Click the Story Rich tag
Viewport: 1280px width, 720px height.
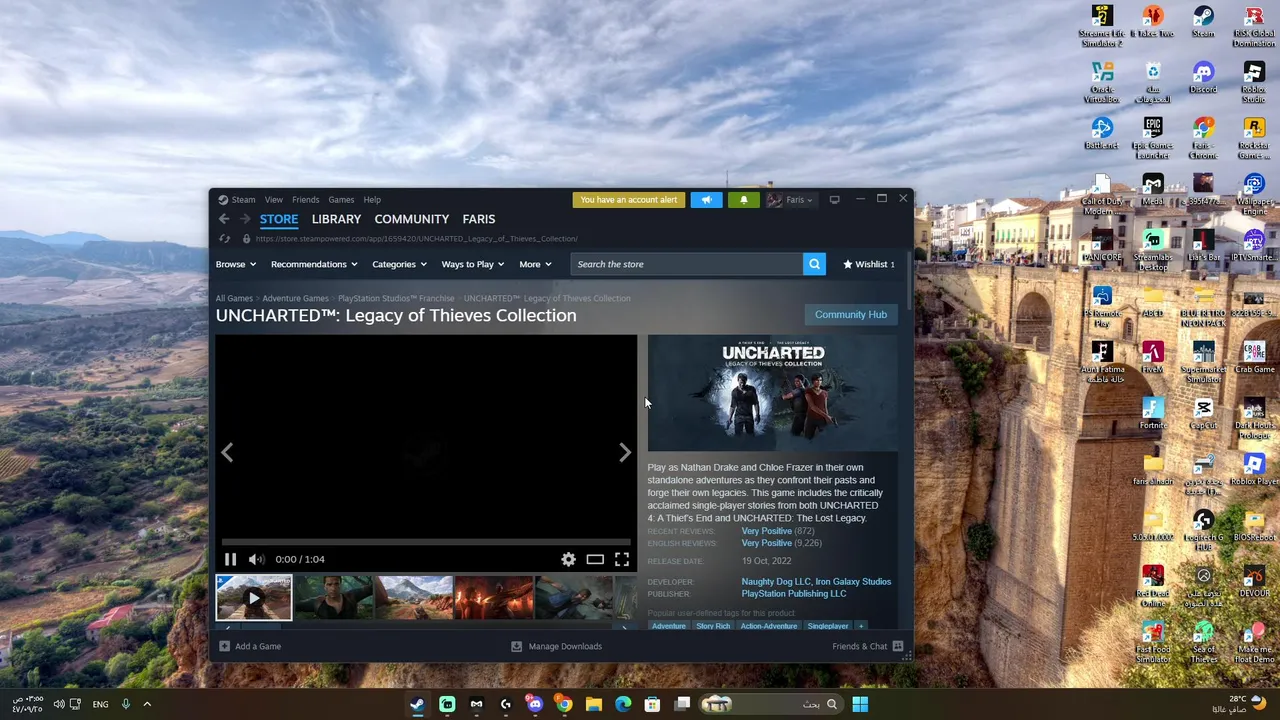pos(713,626)
